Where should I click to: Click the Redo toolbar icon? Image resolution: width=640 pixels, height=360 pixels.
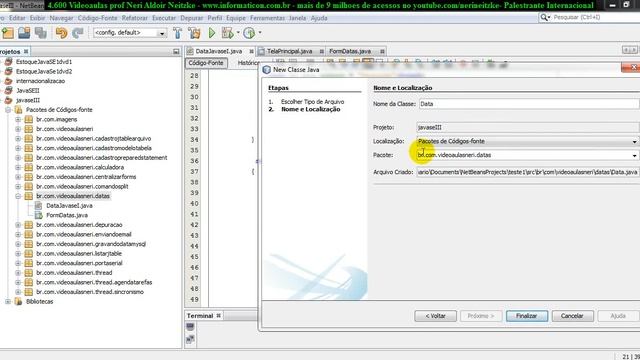point(78,33)
